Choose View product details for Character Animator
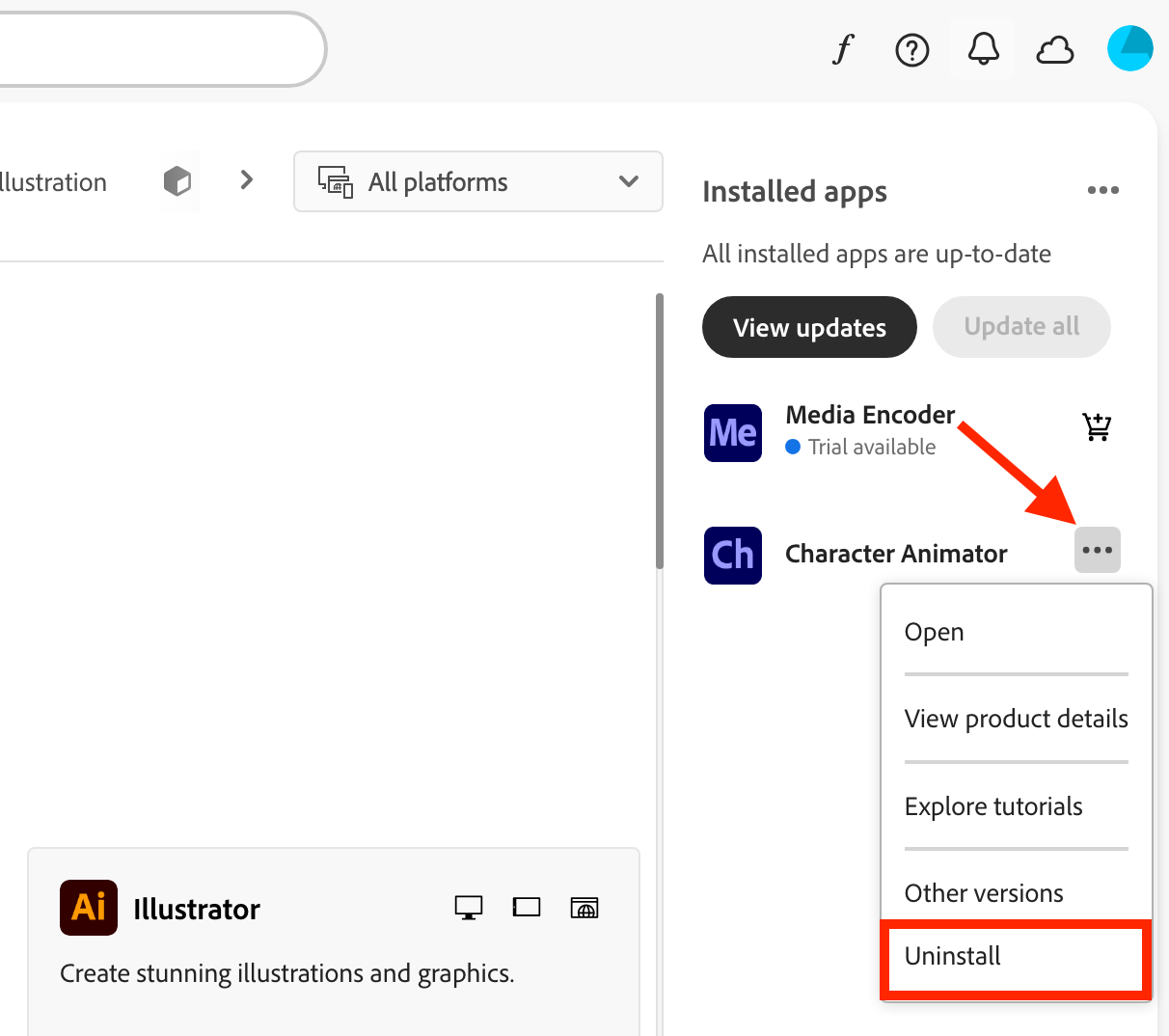 tap(1016, 719)
